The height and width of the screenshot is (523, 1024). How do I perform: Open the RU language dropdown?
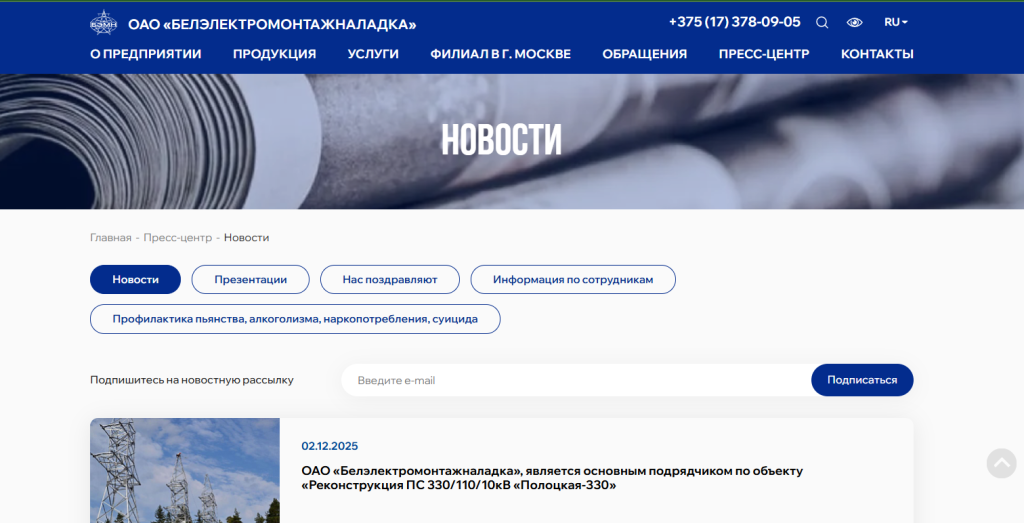point(896,22)
